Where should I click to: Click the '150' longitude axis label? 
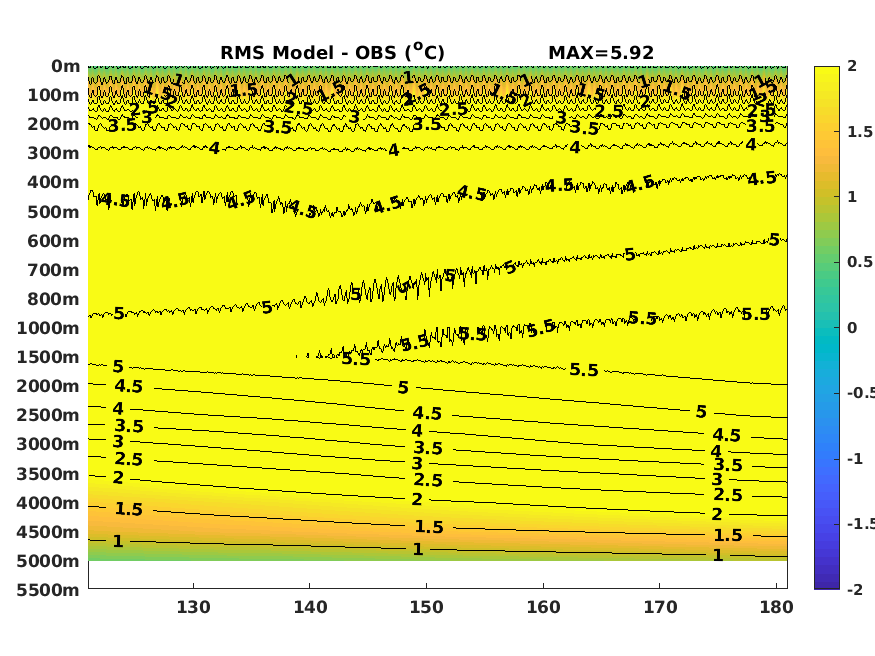coord(426,607)
